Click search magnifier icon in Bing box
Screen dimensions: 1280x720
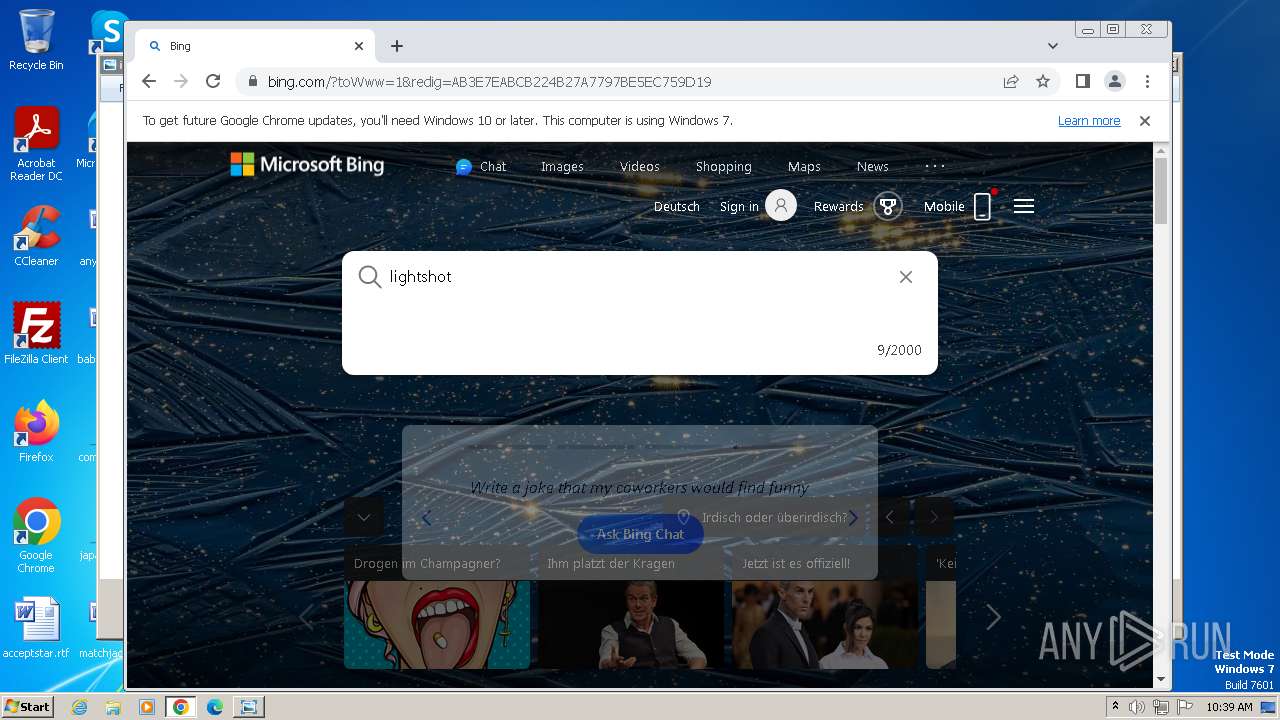370,277
